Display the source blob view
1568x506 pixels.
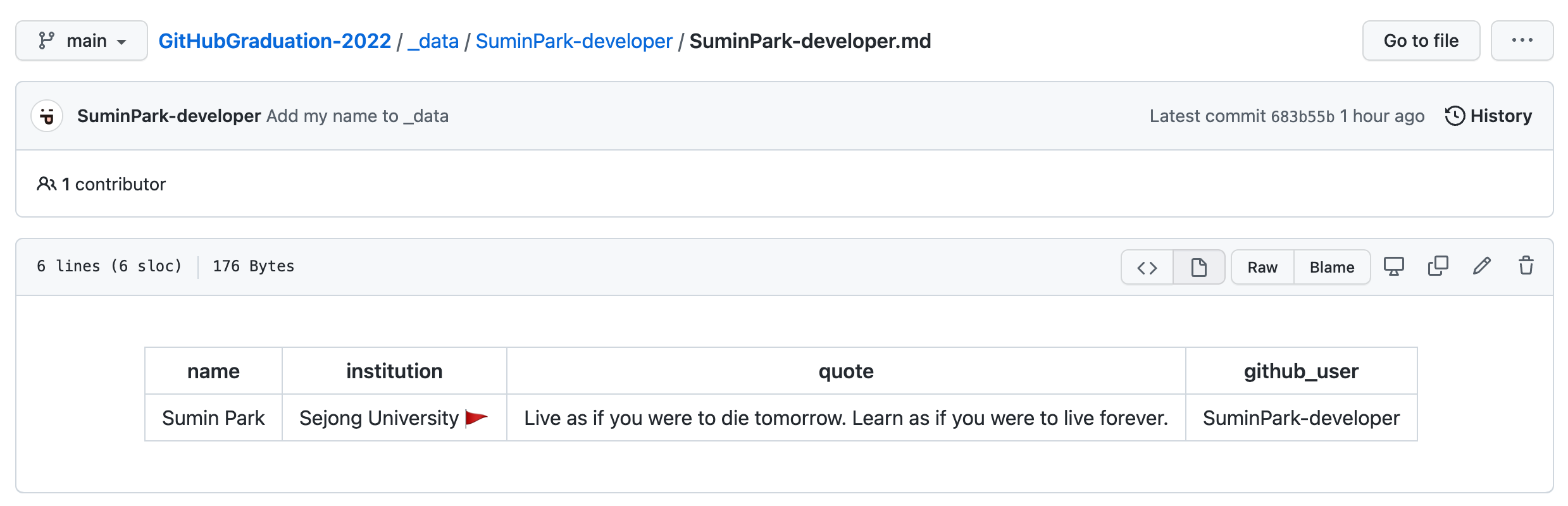click(1147, 268)
